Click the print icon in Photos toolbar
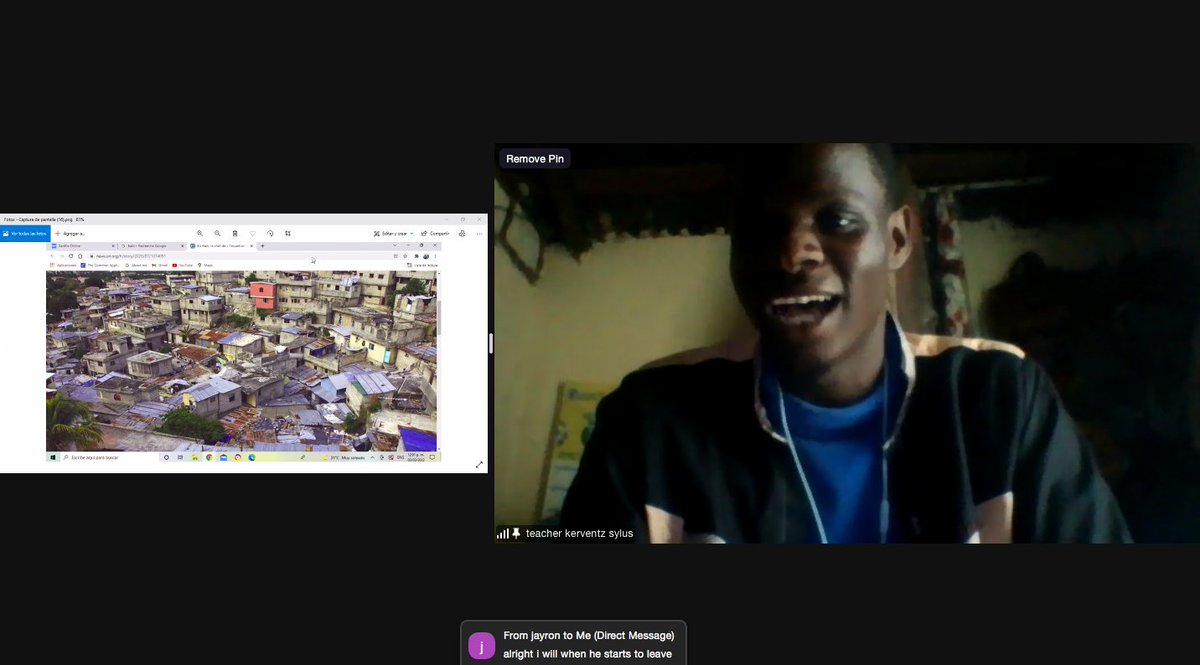1200x665 pixels. point(462,233)
